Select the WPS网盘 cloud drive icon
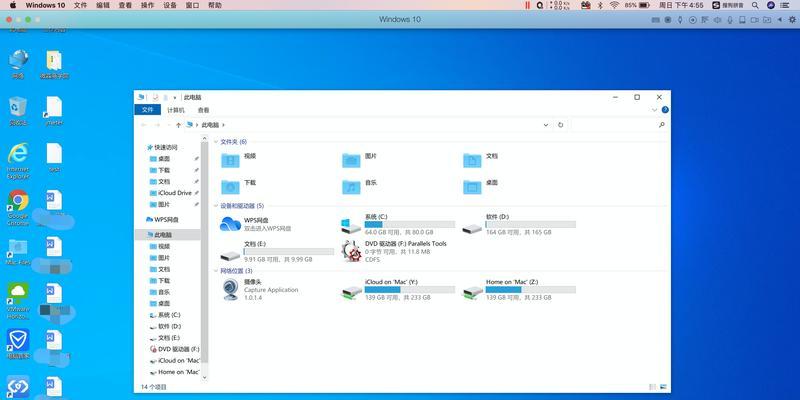The height and width of the screenshot is (400, 800). 231,224
